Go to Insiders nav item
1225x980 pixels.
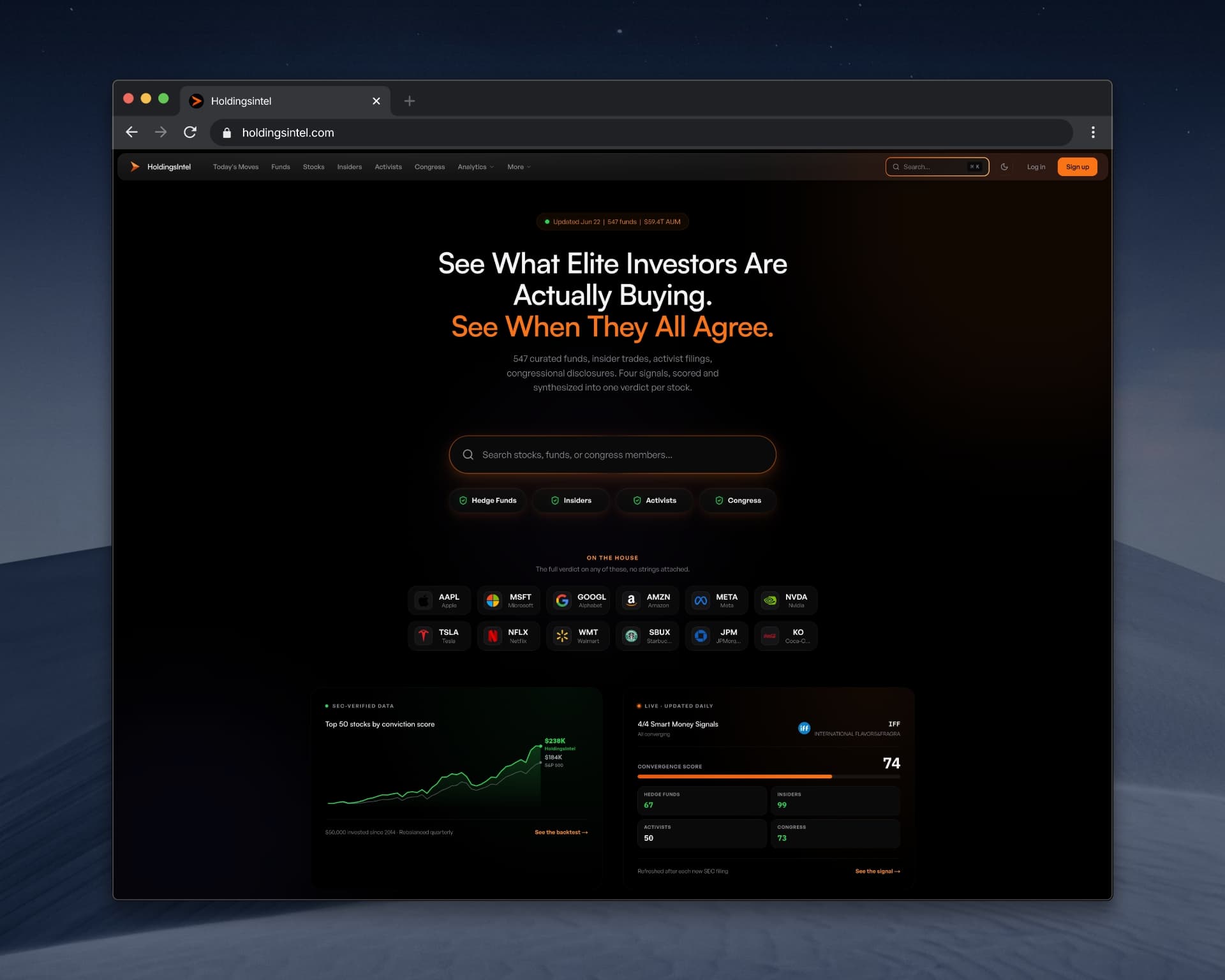pyautogui.click(x=349, y=167)
